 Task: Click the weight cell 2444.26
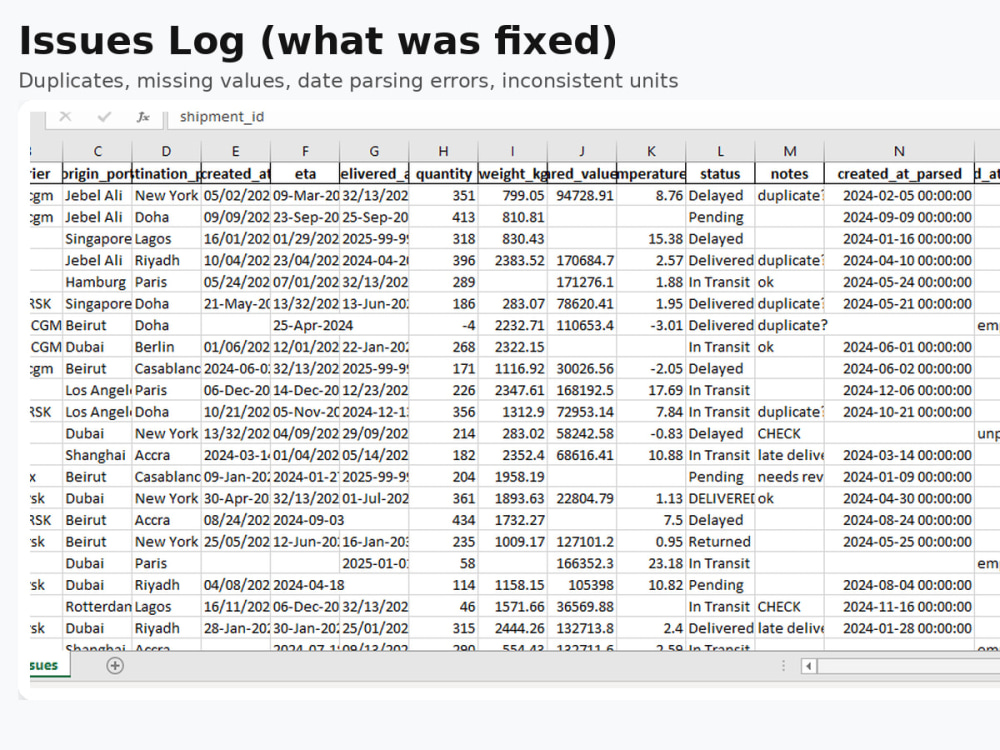513,628
